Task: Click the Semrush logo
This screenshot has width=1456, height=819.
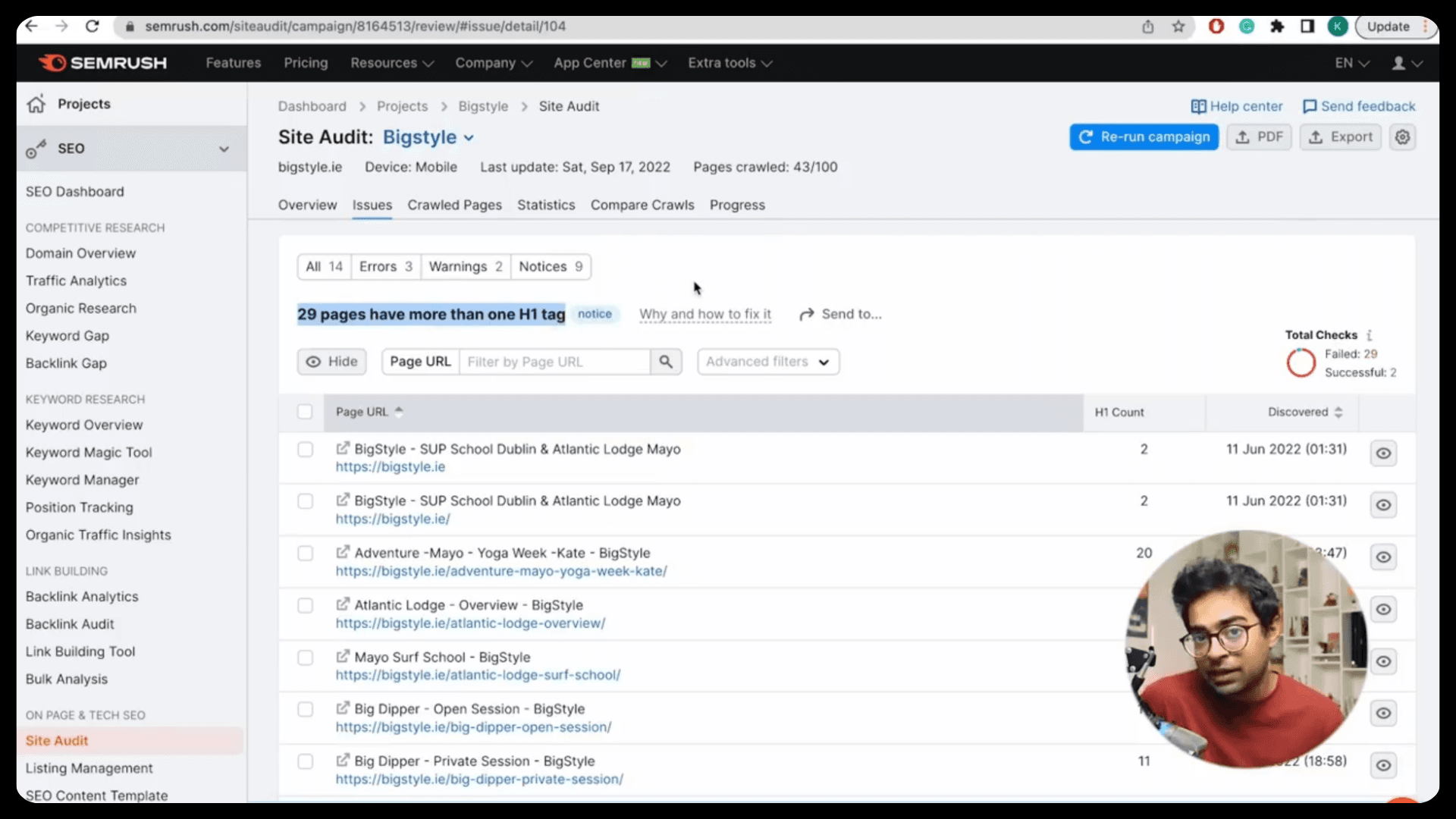Action: pyautogui.click(x=102, y=63)
